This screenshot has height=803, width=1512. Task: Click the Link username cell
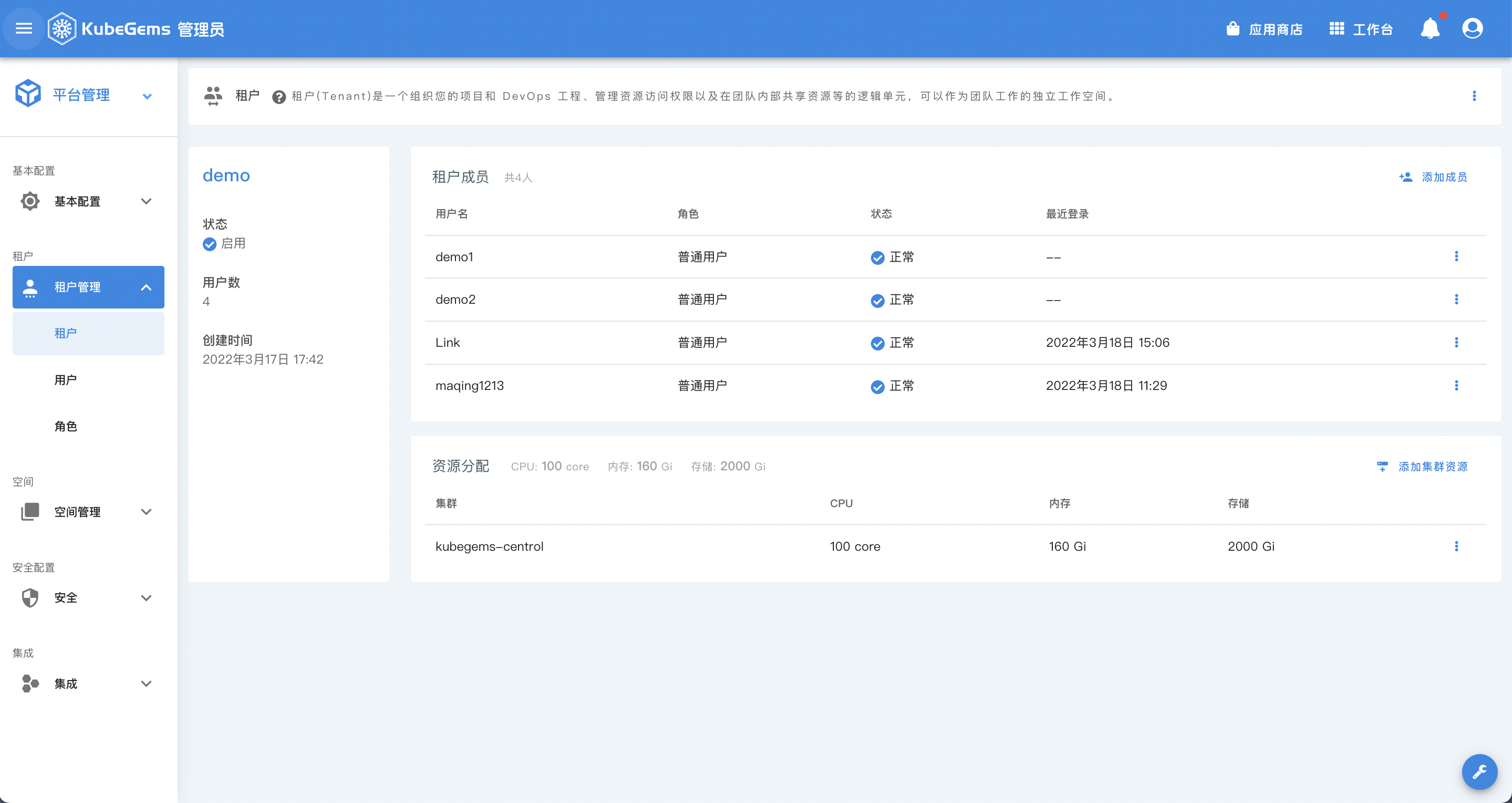pyautogui.click(x=447, y=342)
